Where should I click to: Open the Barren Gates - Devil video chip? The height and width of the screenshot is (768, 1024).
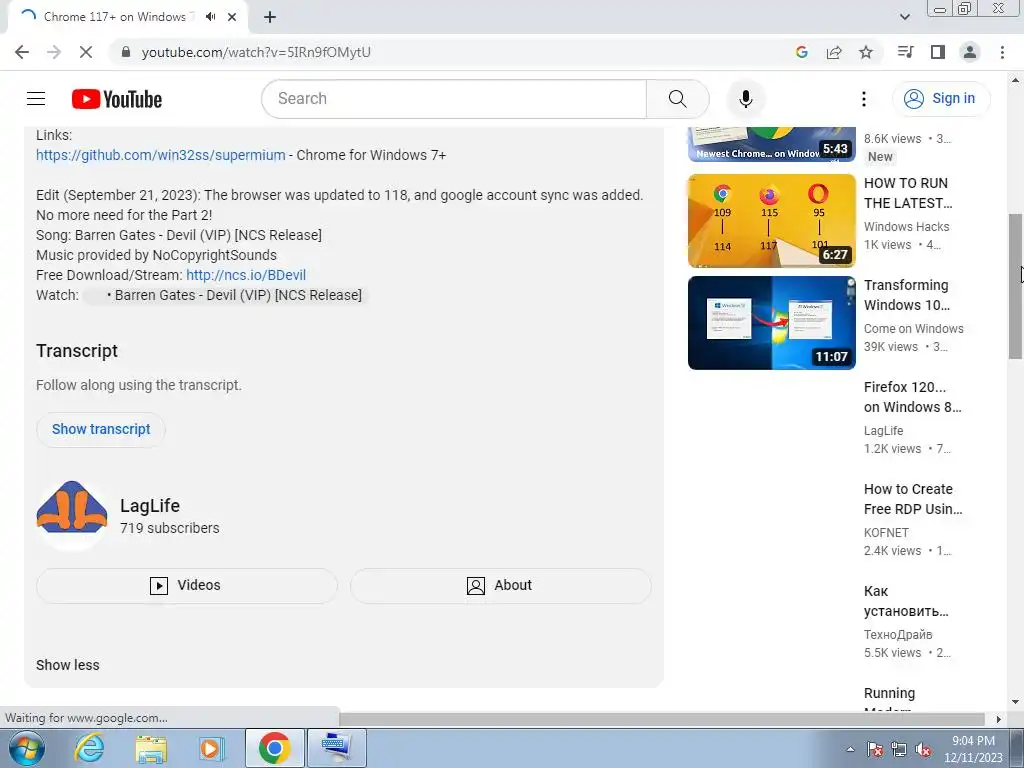coord(226,295)
